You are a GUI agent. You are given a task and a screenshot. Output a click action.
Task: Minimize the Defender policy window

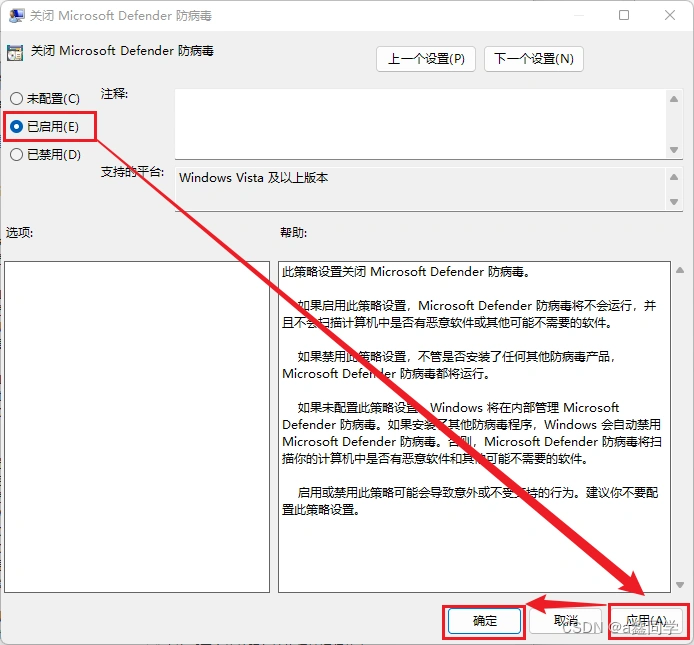coord(577,16)
